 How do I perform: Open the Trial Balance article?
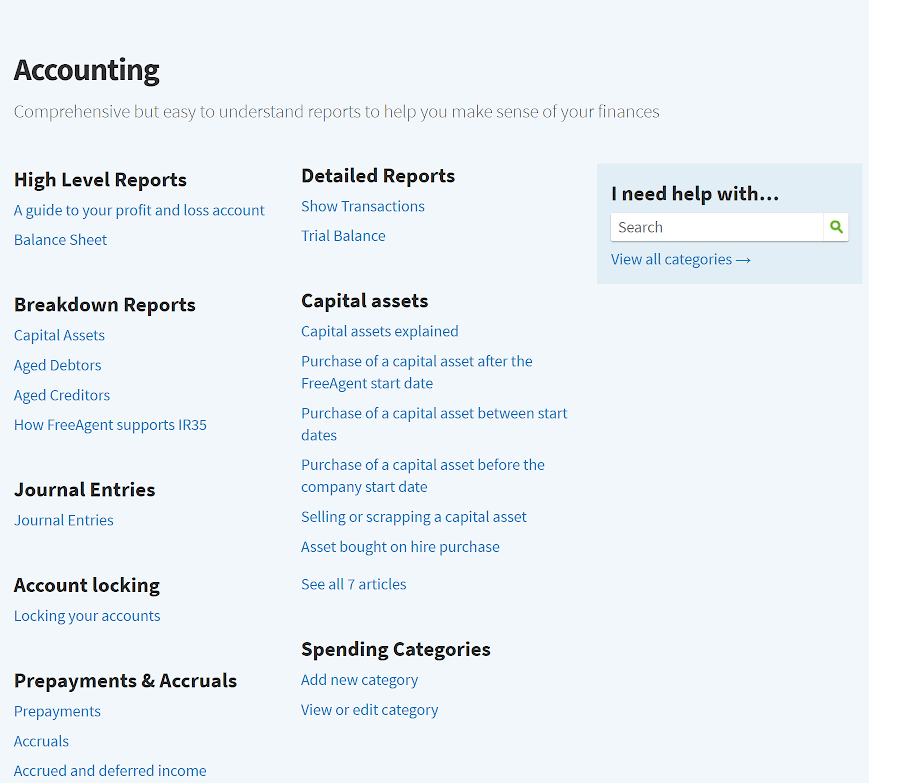(343, 236)
